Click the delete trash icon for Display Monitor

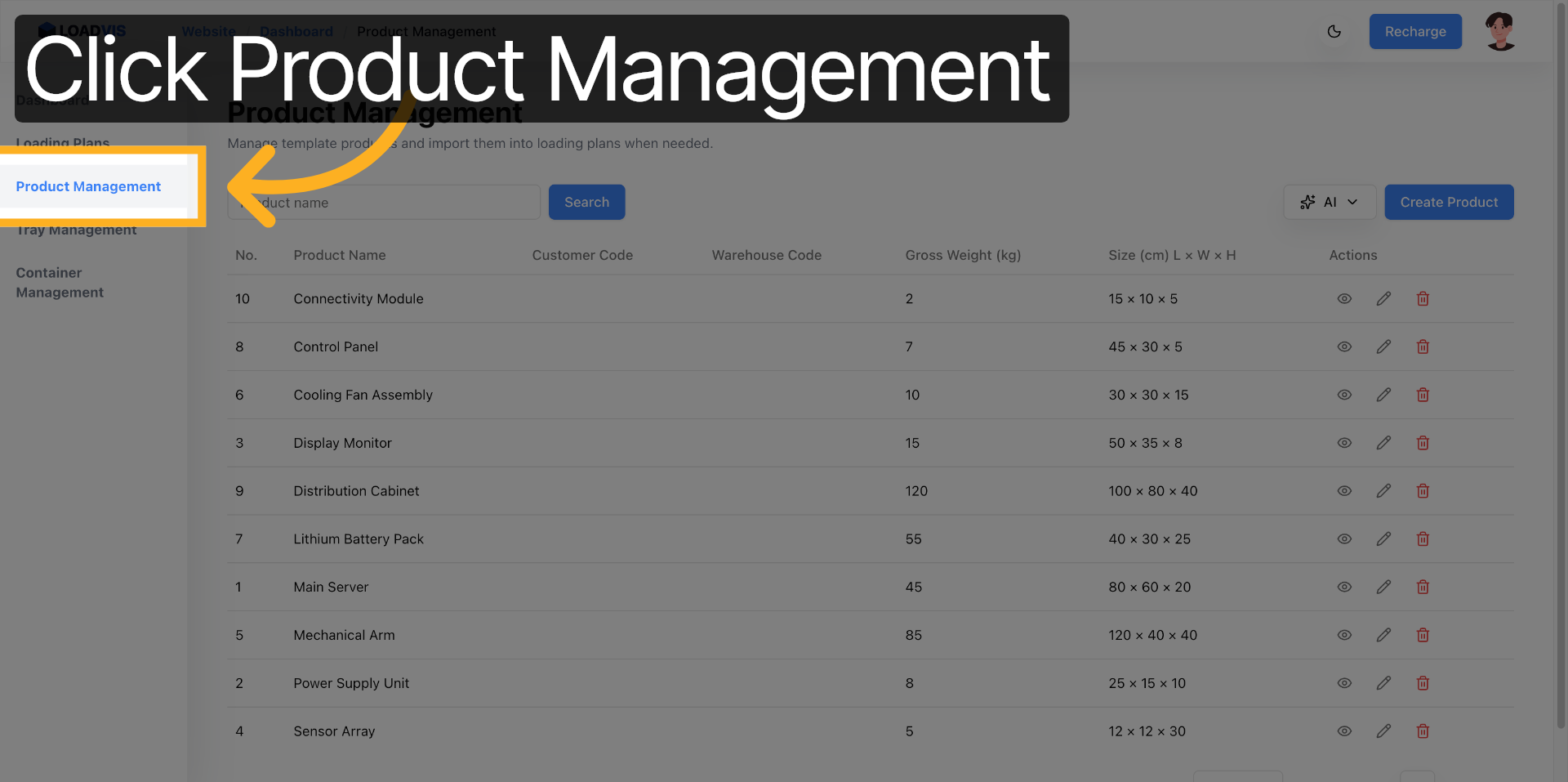click(1422, 443)
